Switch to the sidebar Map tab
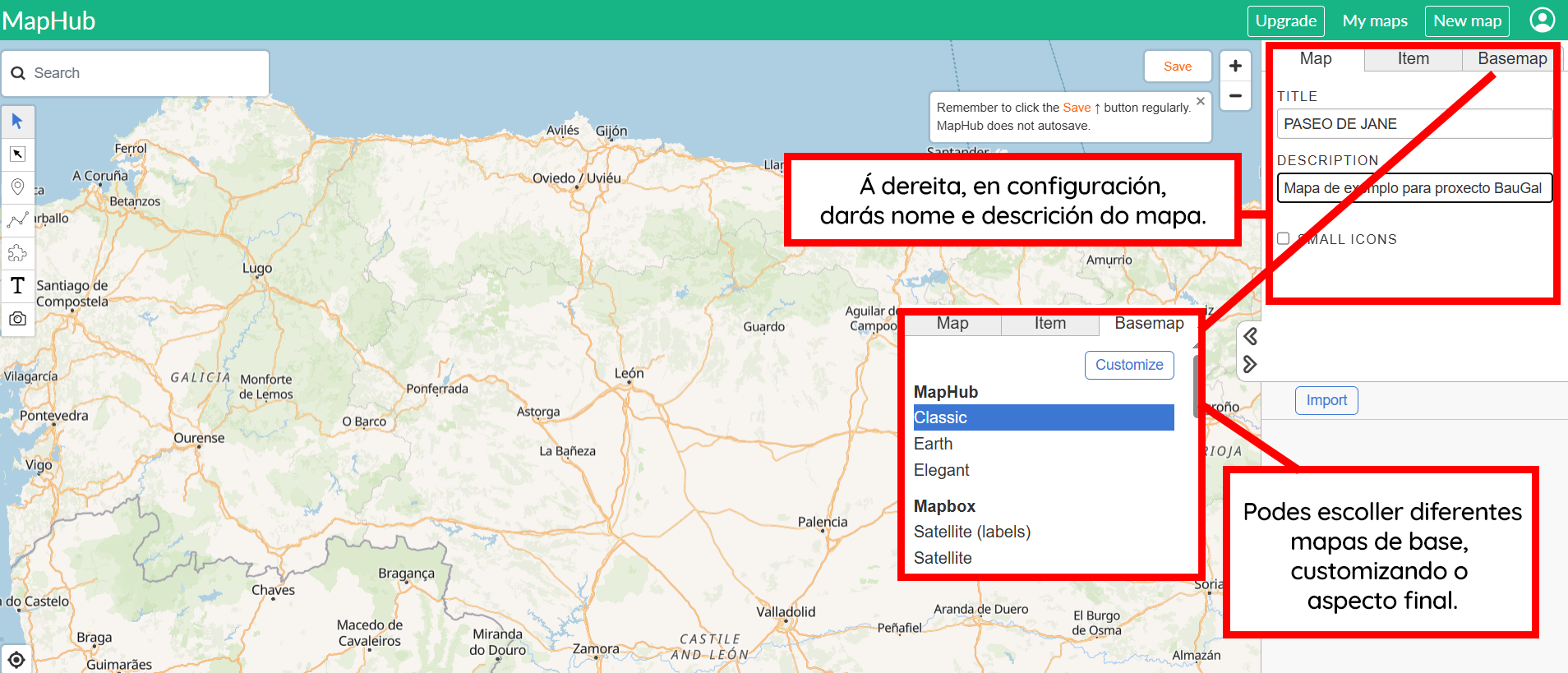The width and height of the screenshot is (1568, 673). pos(1316,58)
